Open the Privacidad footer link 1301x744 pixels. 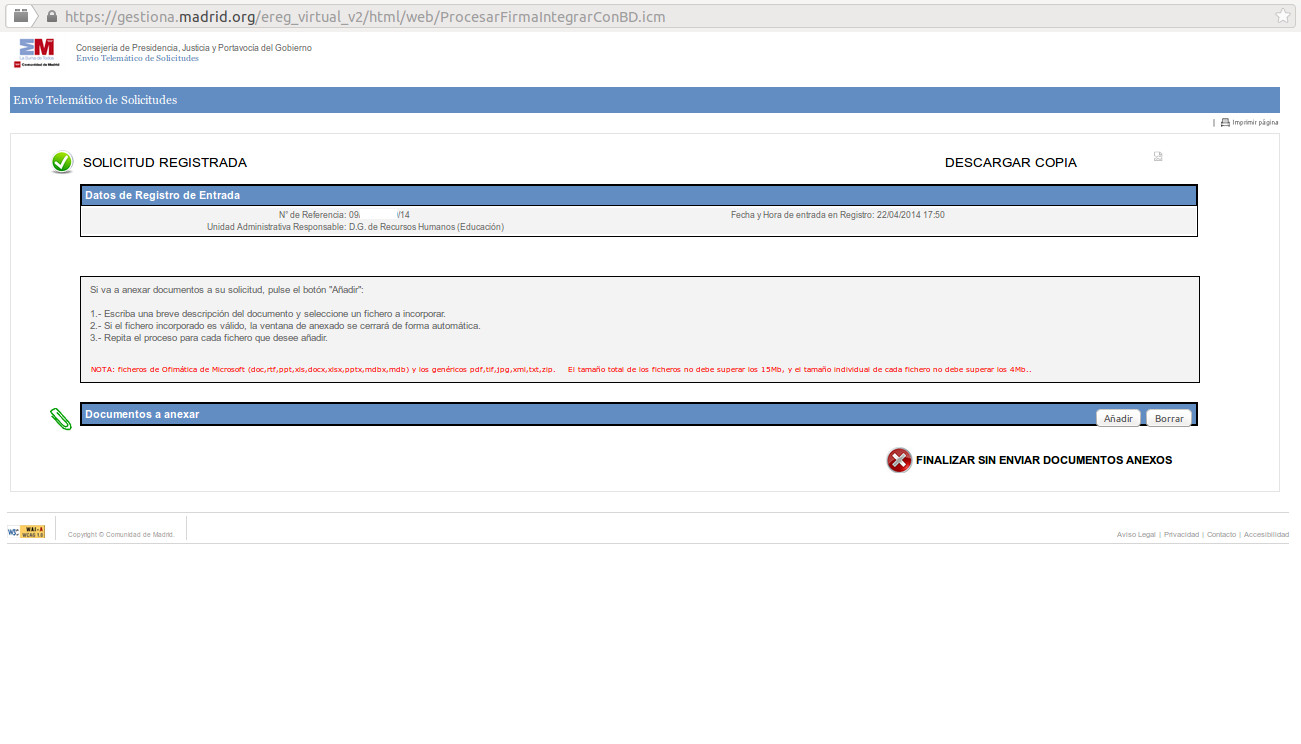click(x=1181, y=535)
